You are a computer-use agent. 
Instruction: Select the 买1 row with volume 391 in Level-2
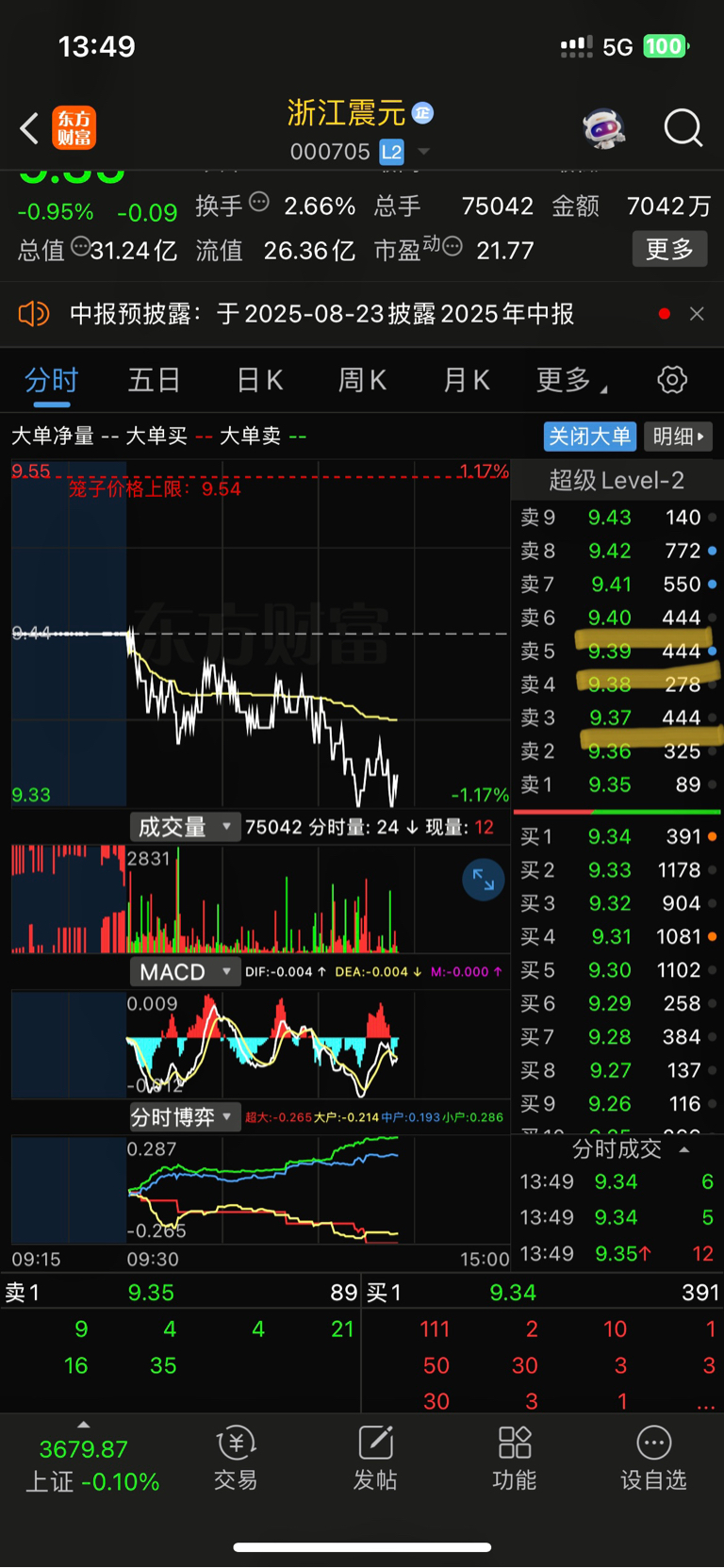[617, 837]
